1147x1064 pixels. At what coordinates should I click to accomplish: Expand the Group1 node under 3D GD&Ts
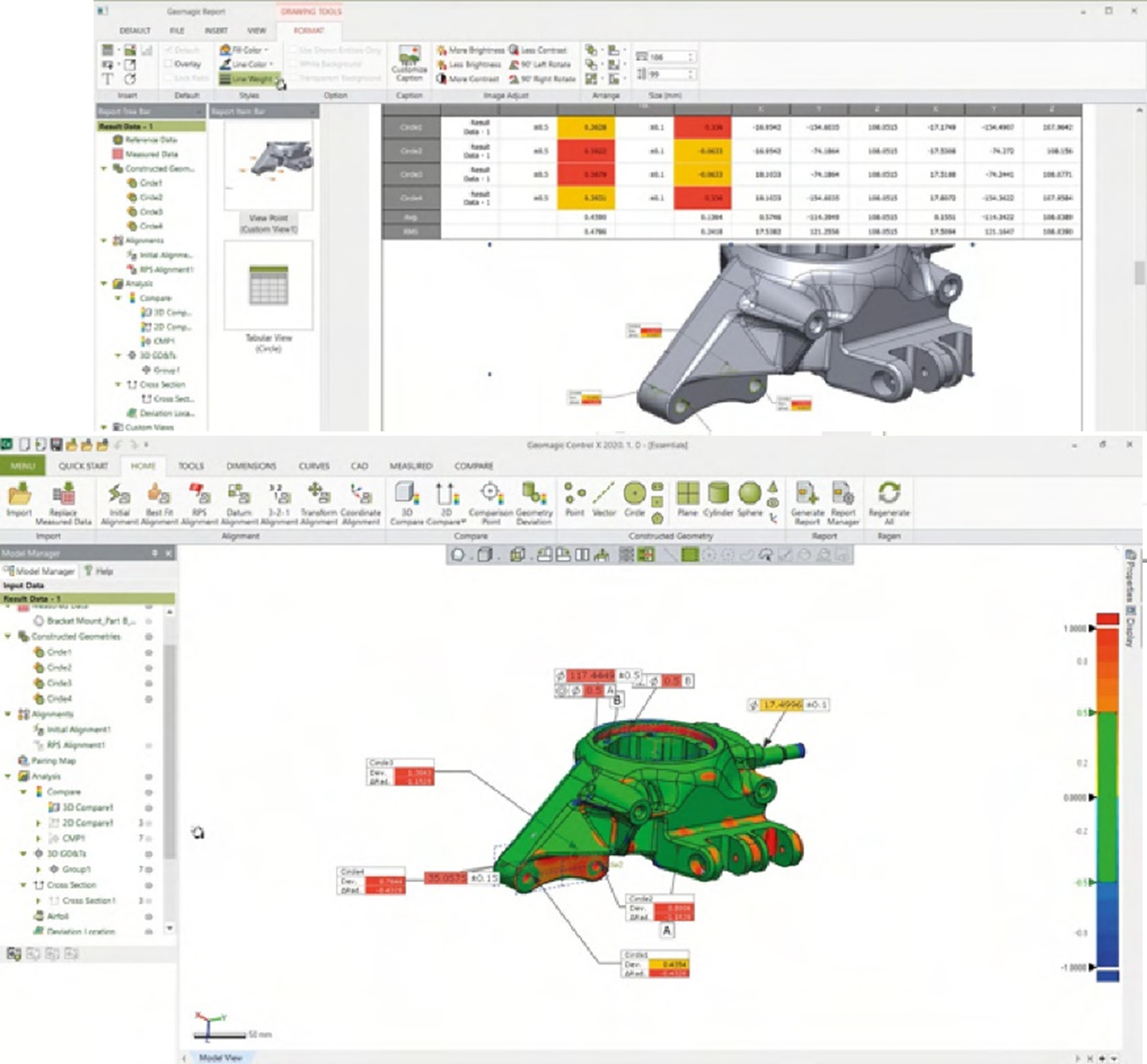click(x=38, y=870)
